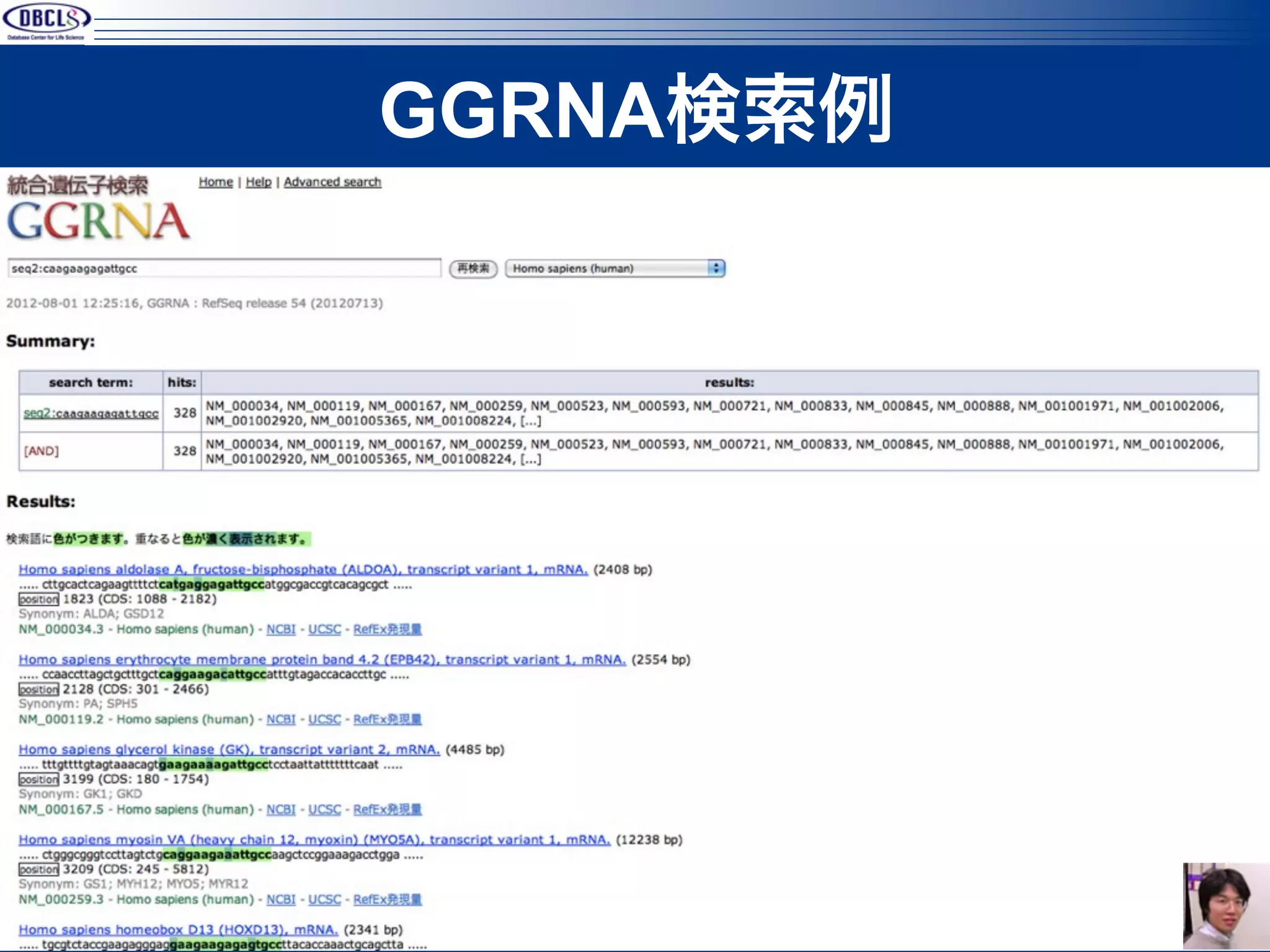1270x952 pixels.
Task: Click the position badge before 2128
Action: [x=39, y=690]
